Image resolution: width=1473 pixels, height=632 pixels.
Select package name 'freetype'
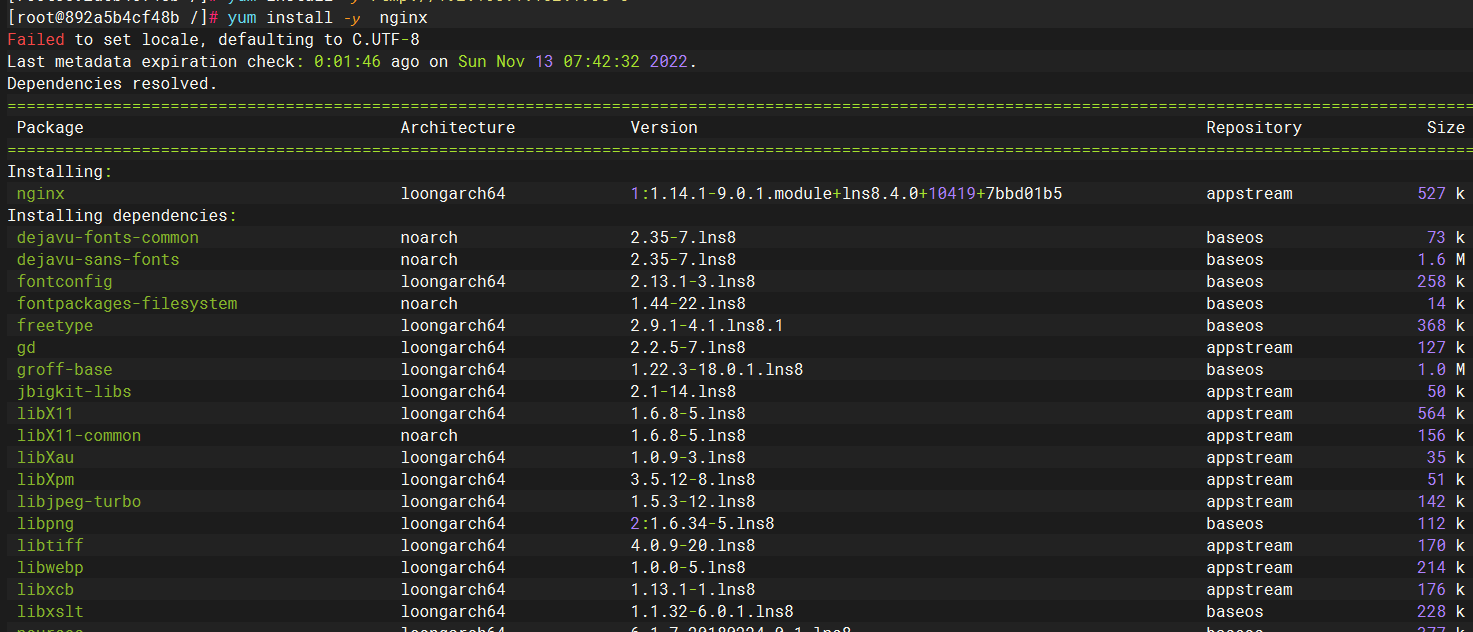click(x=55, y=325)
